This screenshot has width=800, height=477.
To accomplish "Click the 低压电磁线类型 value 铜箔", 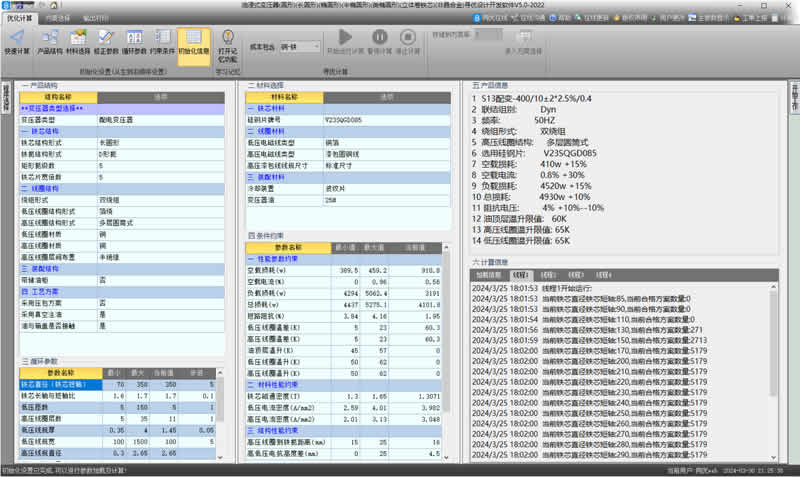I will [x=387, y=143].
